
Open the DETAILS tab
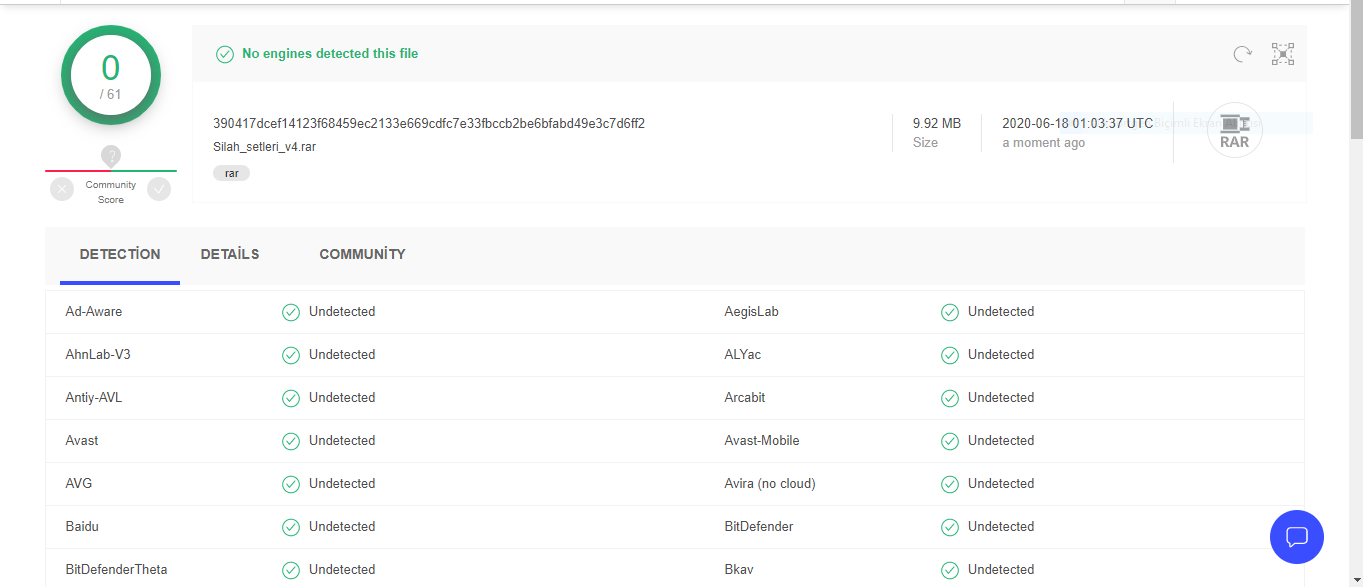(230, 255)
